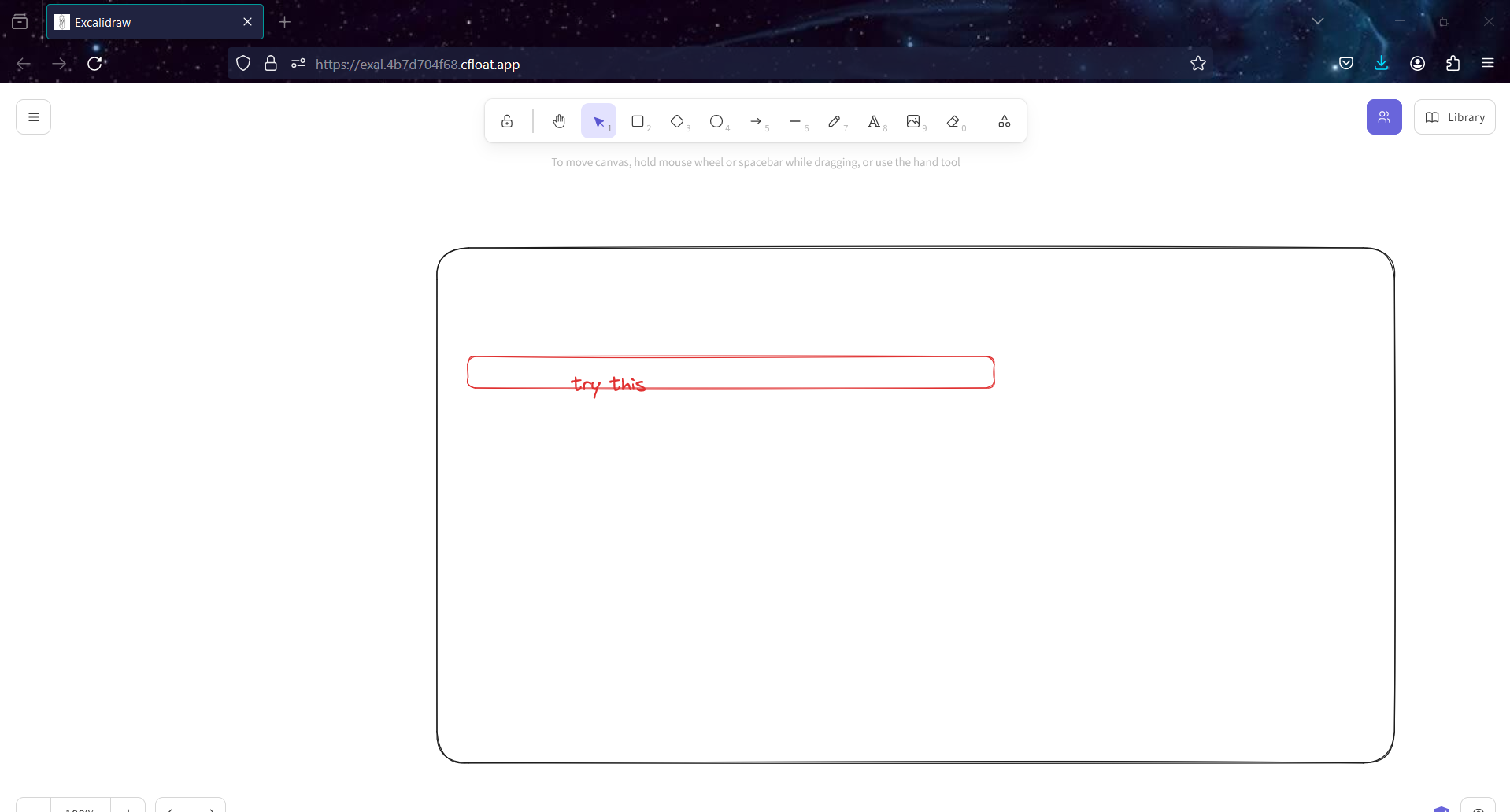
Task: Select the Insert image tool
Action: (x=913, y=121)
